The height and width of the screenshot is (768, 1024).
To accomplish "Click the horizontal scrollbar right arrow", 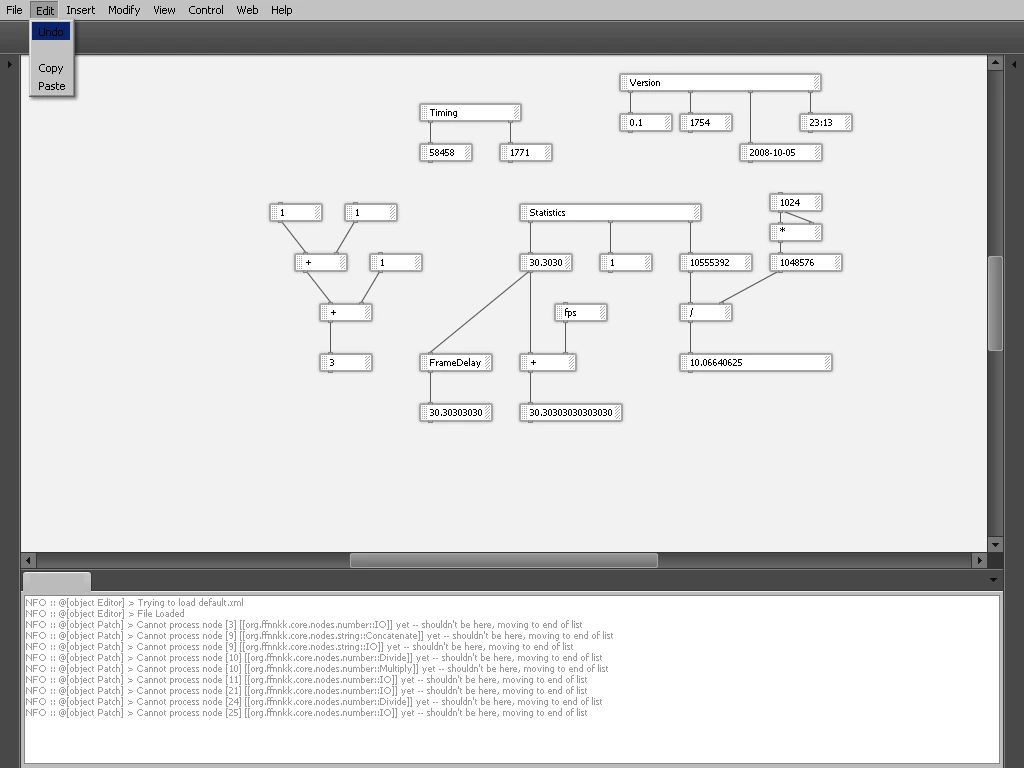I will tap(979, 560).
